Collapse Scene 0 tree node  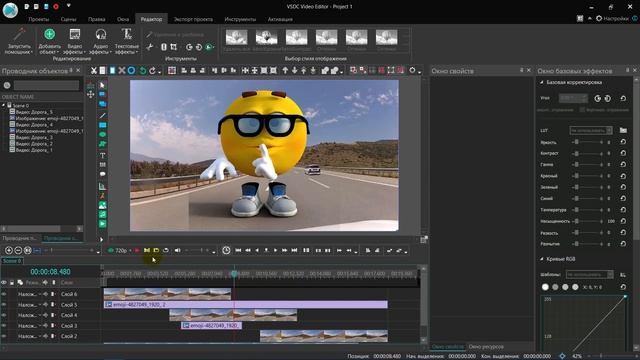(x=4, y=105)
